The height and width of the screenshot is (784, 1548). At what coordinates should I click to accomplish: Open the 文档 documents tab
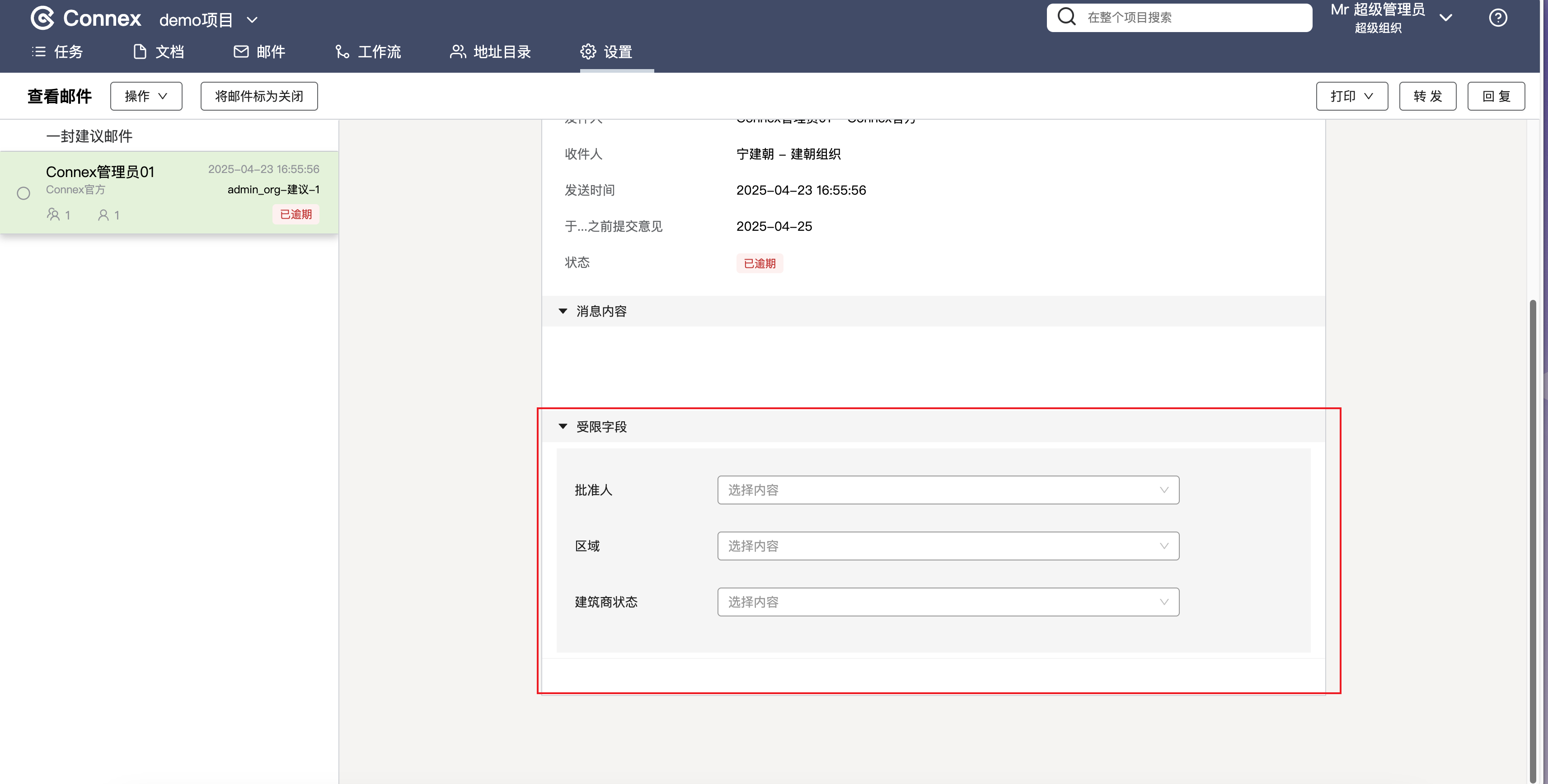(158, 51)
